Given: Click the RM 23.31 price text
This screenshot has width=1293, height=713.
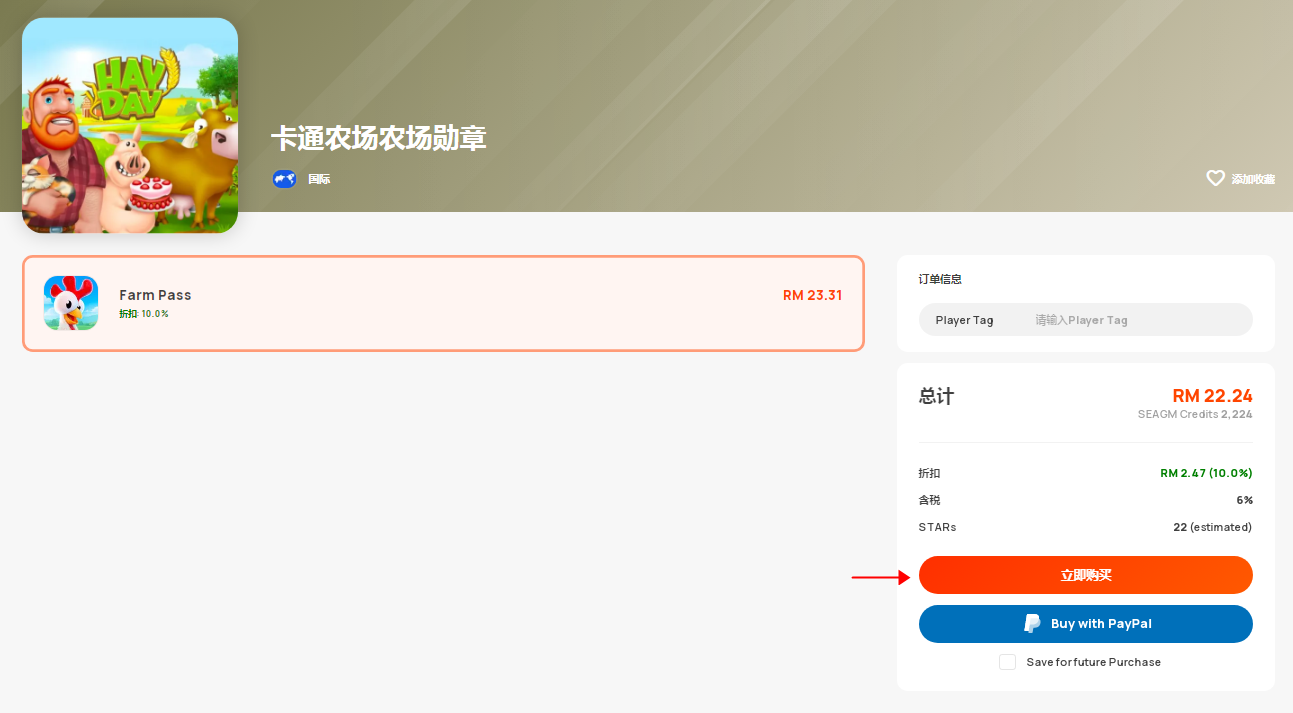Looking at the screenshot, I should 812,295.
